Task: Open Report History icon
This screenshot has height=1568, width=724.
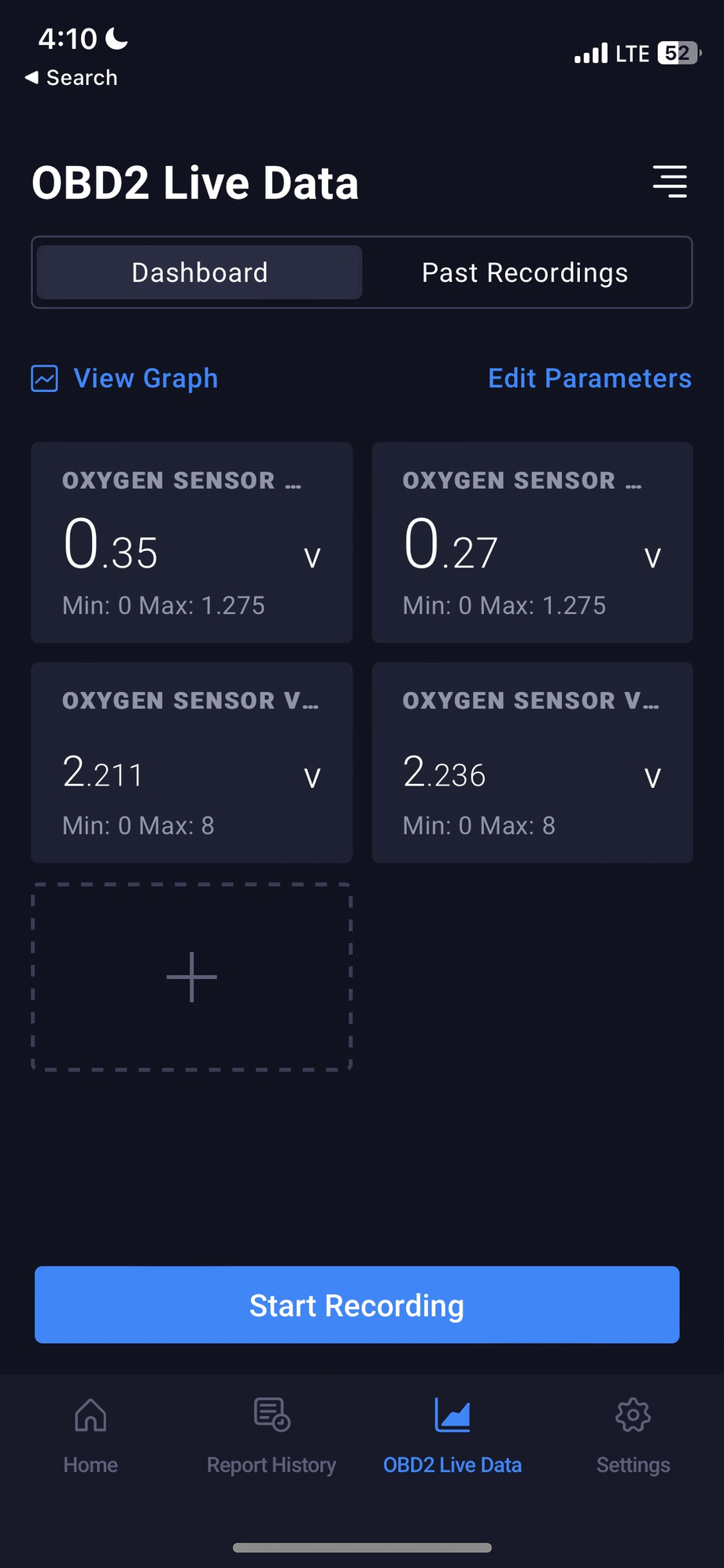Action: (x=271, y=1415)
